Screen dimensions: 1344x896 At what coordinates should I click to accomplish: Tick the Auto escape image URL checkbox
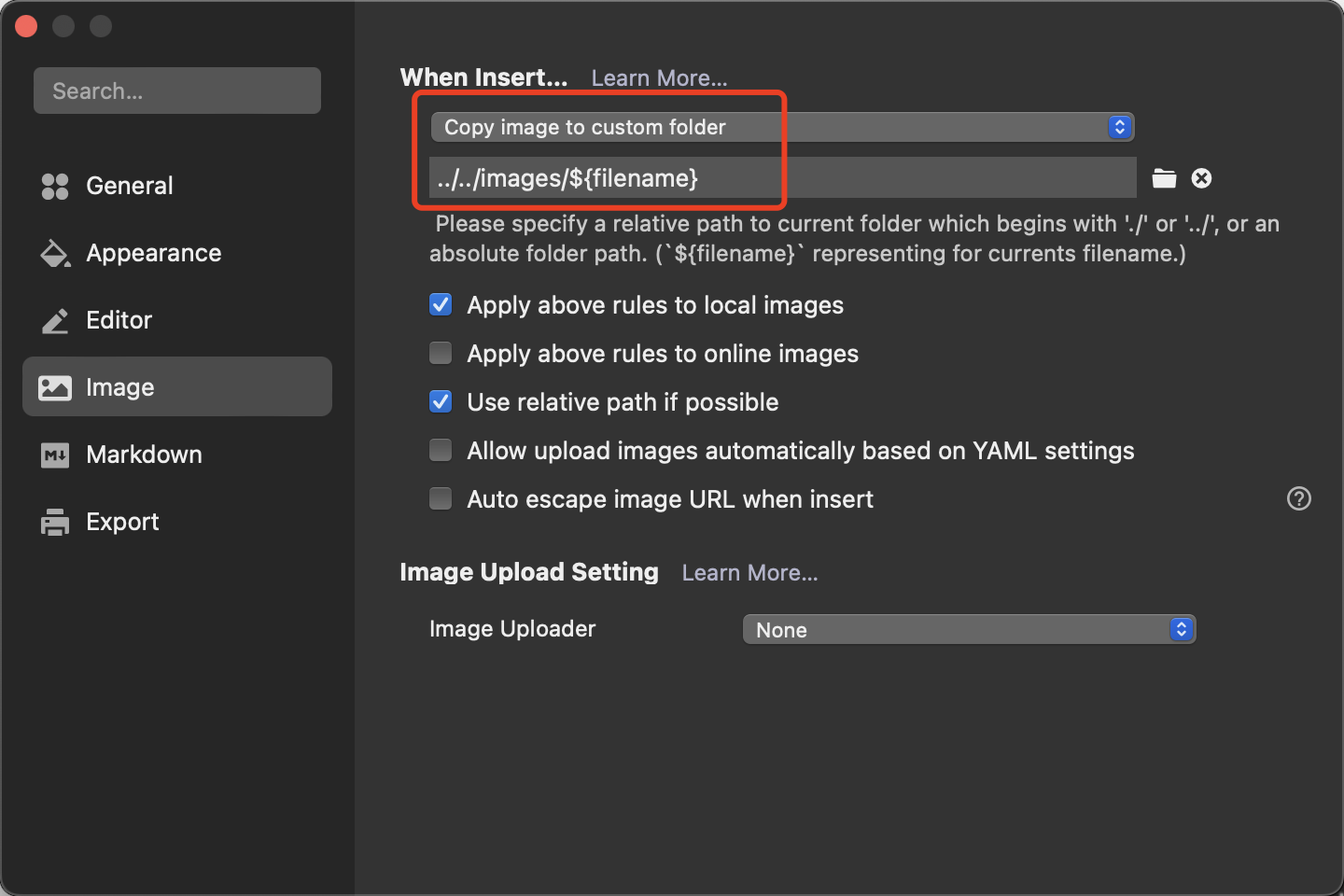tap(441, 499)
